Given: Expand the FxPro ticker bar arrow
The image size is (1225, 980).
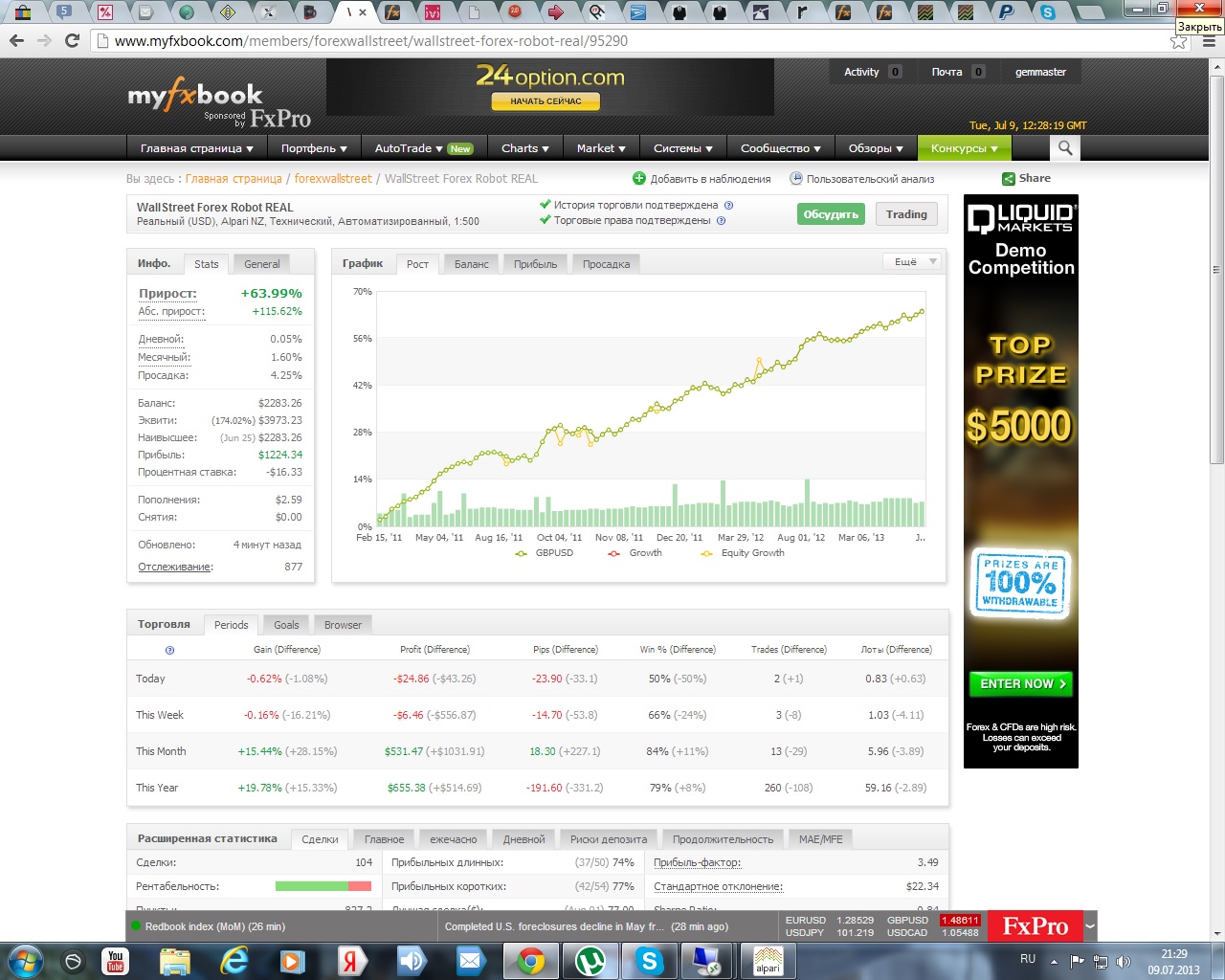Looking at the screenshot, I should pyautogui.click(x=1090, y=926).
